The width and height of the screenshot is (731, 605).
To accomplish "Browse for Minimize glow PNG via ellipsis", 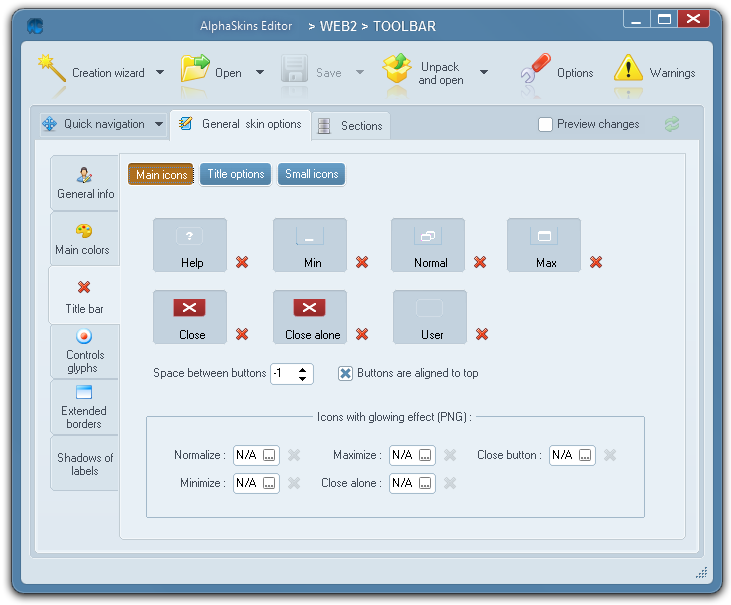I will pyautogui.click(x=269, y=483).
